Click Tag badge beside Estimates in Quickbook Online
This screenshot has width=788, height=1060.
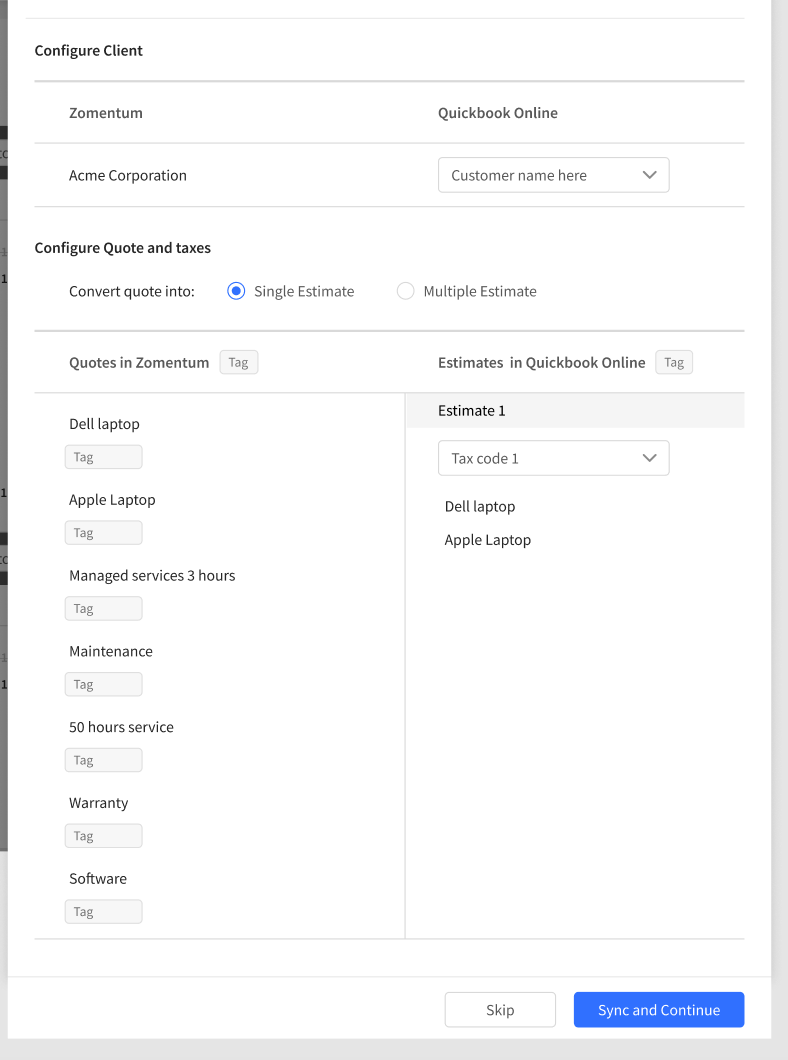click(x=674, y=362)
